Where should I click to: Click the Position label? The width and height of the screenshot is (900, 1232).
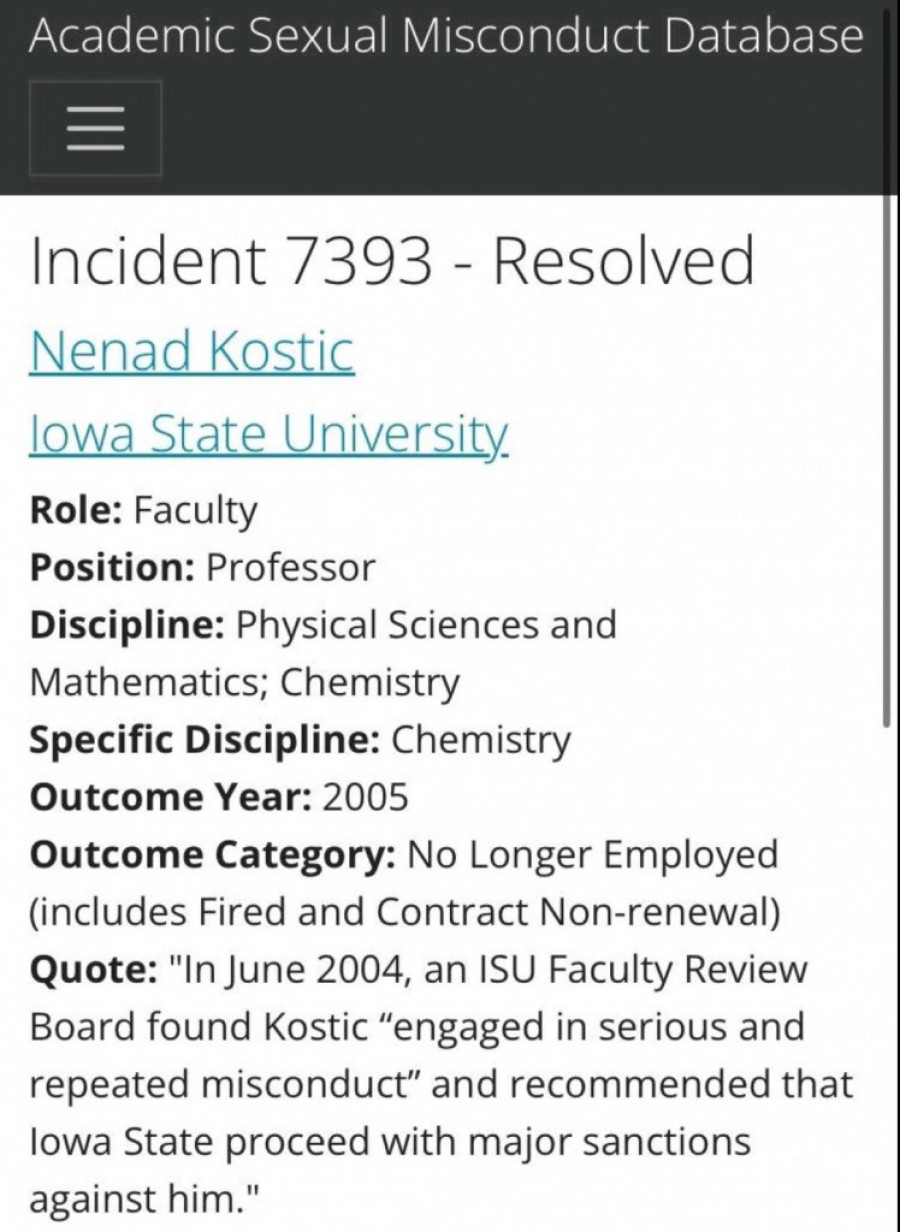coord(112,567)
